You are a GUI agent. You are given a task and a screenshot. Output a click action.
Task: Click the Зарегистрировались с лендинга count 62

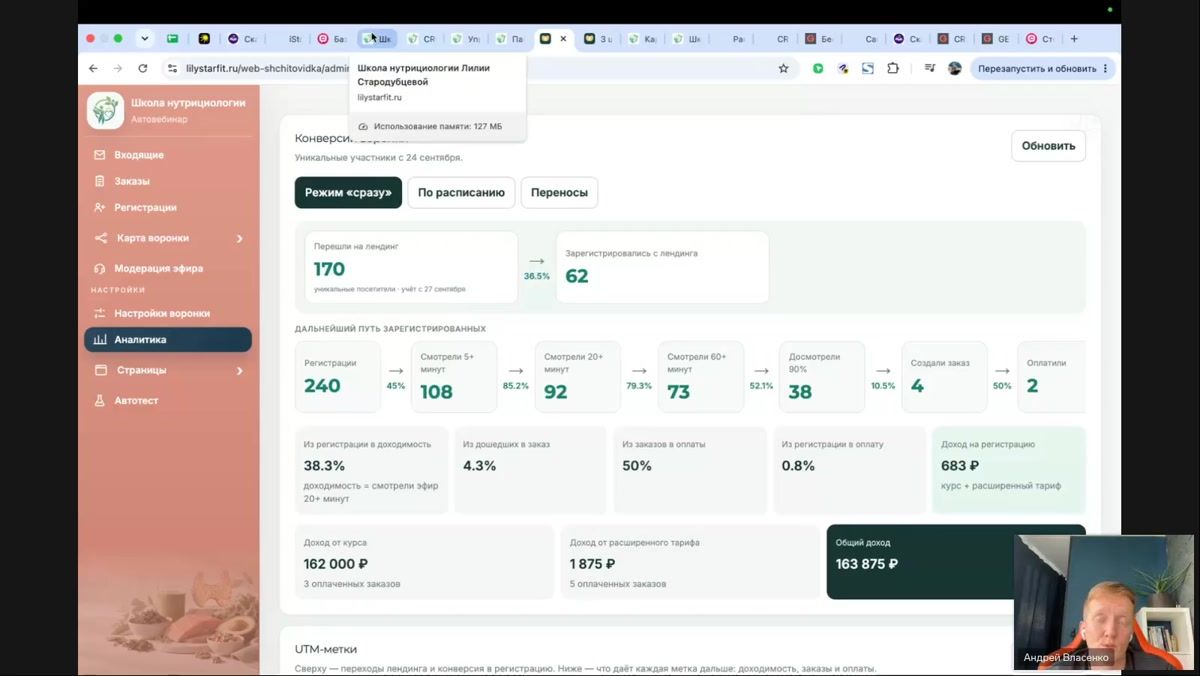(577, 276)
